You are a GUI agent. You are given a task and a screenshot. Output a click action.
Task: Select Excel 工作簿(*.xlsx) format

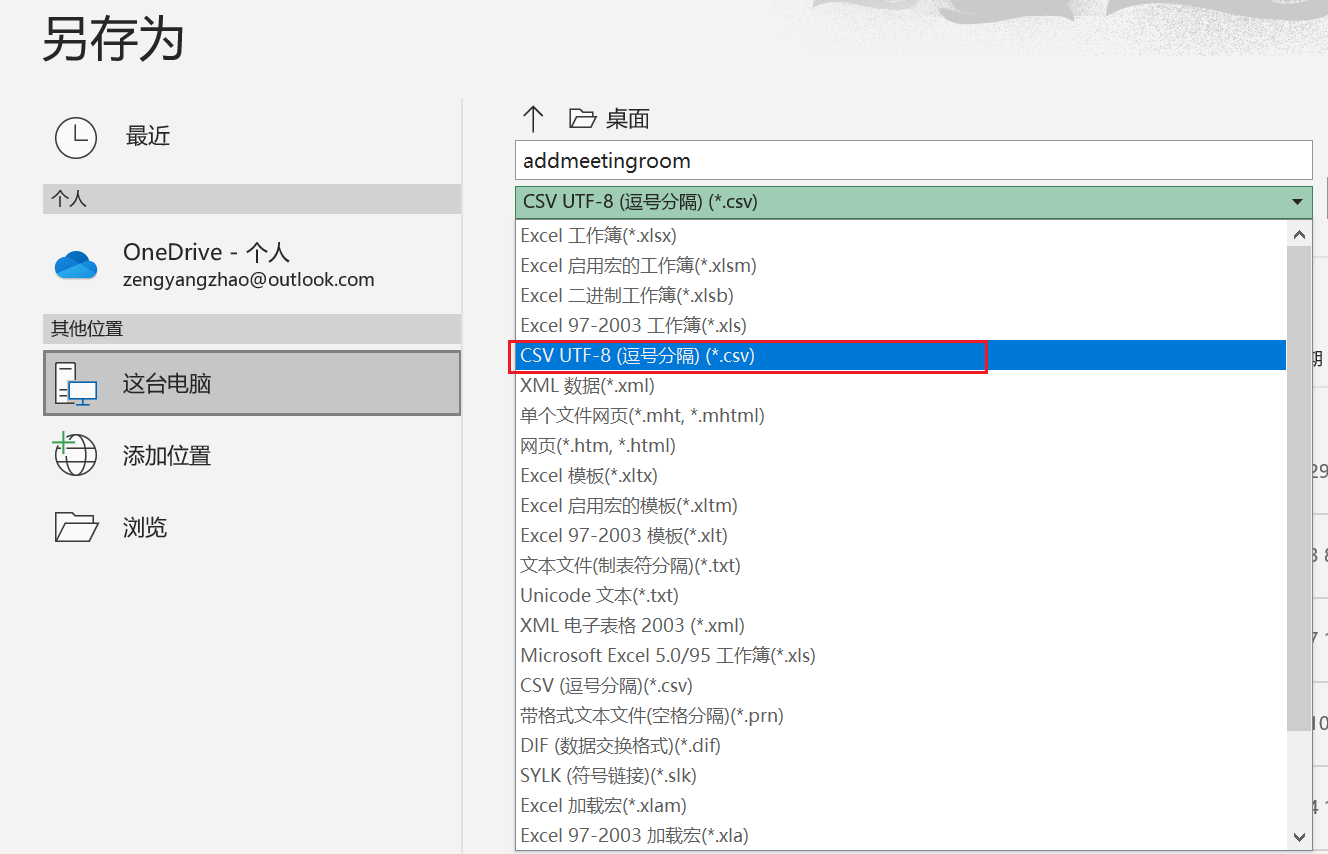tap(901, 236)
